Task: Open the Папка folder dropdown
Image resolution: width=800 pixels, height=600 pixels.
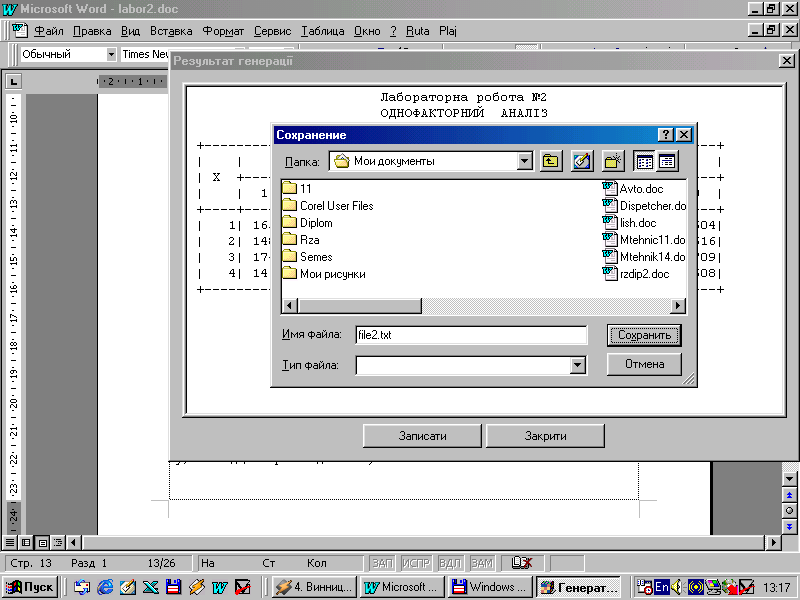Action: [x=524, y=162]
